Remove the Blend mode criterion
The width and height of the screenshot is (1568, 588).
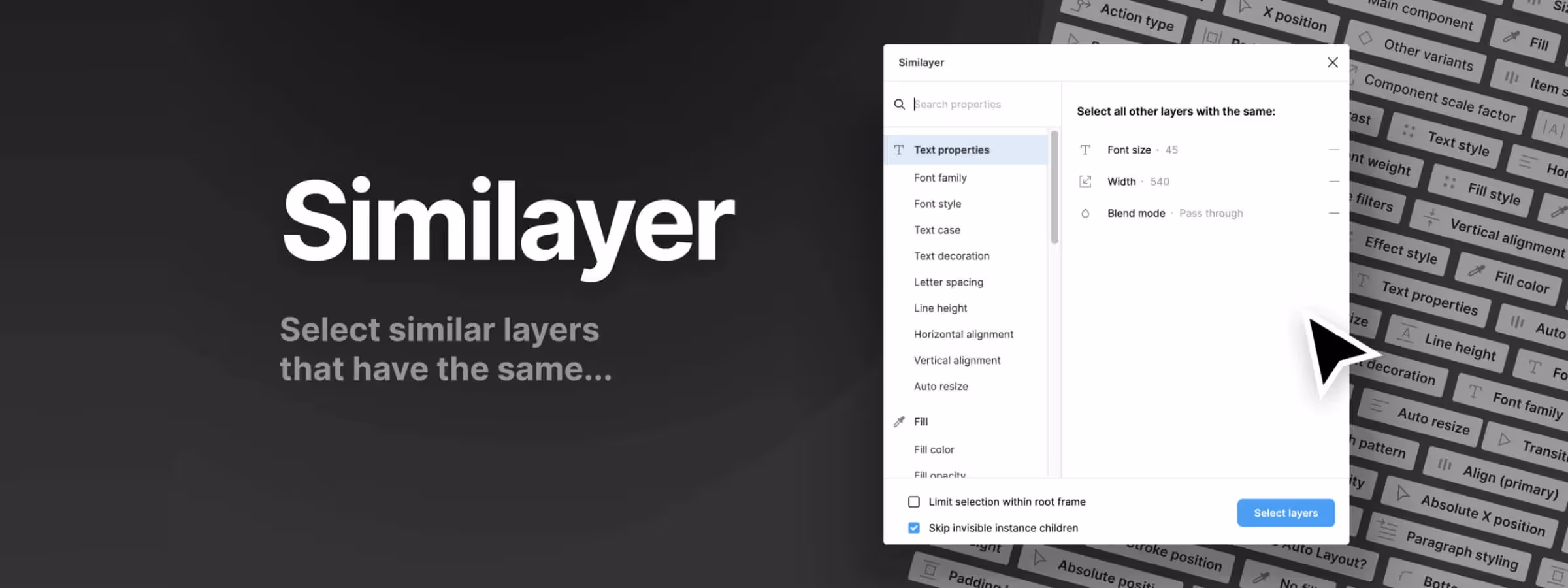(x=1333, y=214)
